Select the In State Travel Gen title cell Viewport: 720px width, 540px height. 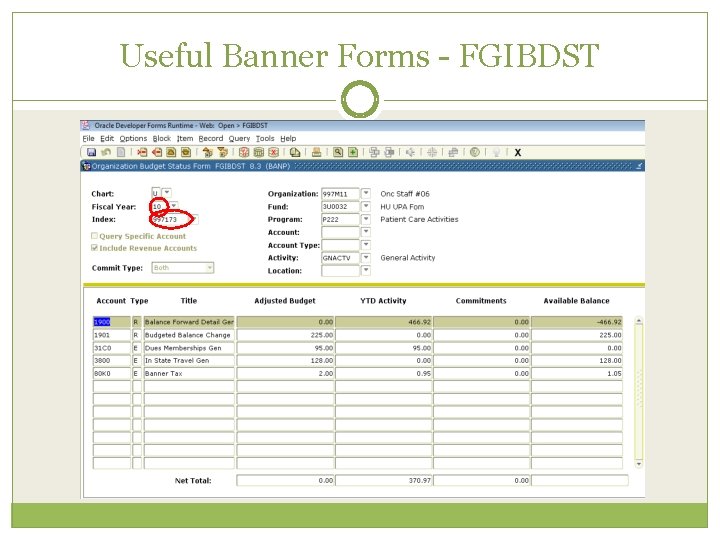pyautogui.click(x=189, y=361)
